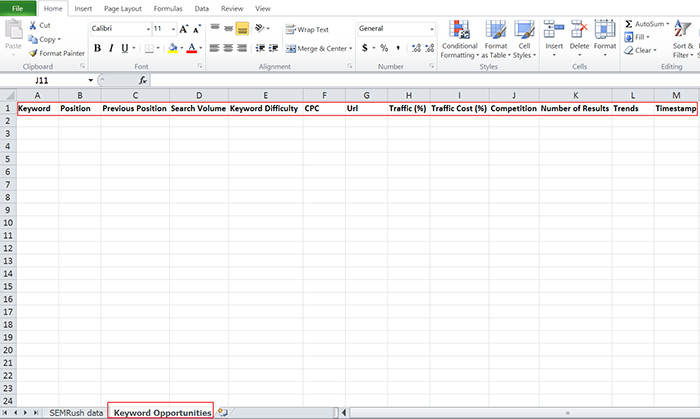Image resolution: width=700 pixels, height=419 pixels.
Task: Choose Middle Align icon
Action: coord(229,28)
